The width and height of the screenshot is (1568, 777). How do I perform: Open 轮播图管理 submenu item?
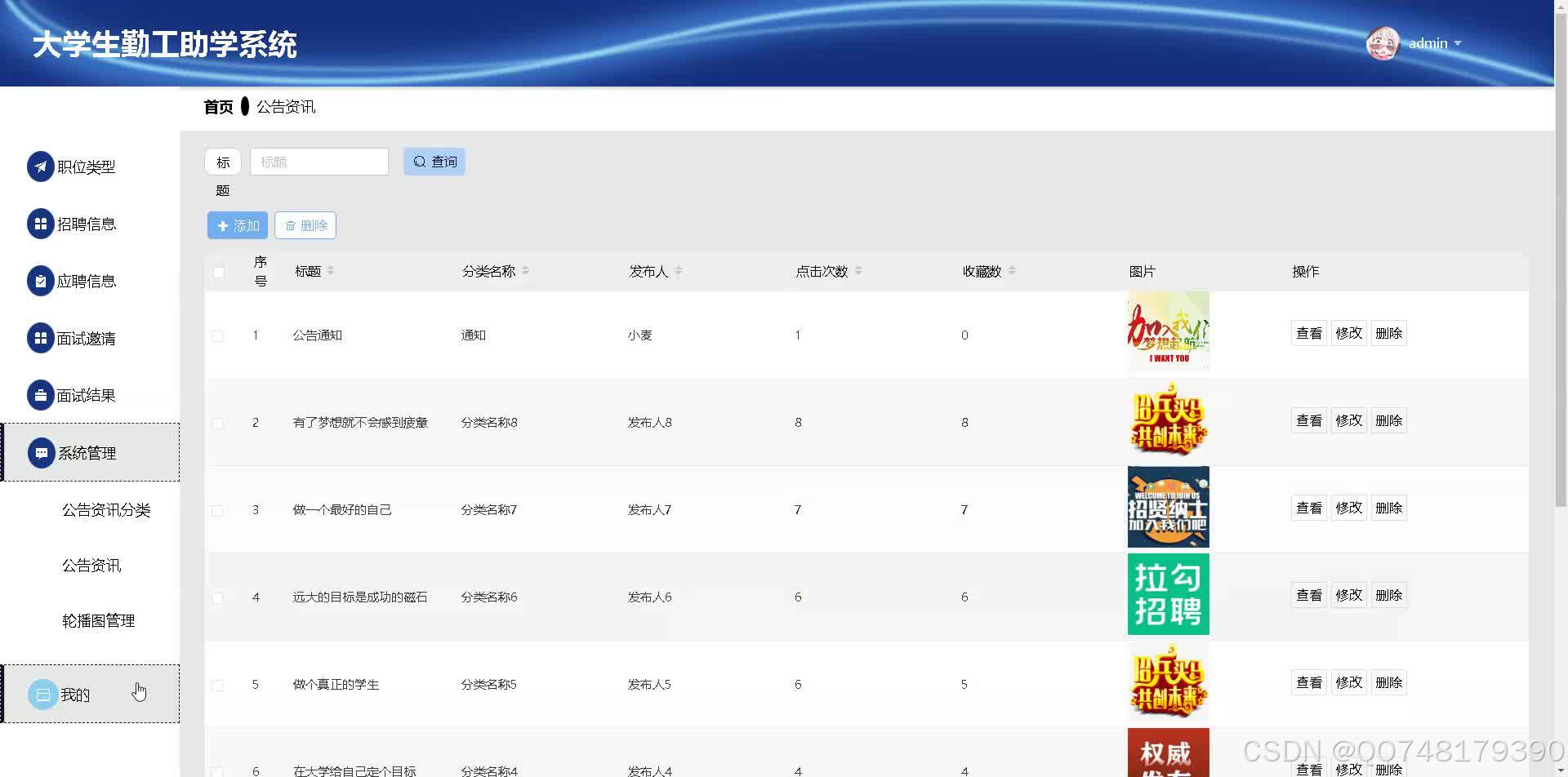point(98,621)
